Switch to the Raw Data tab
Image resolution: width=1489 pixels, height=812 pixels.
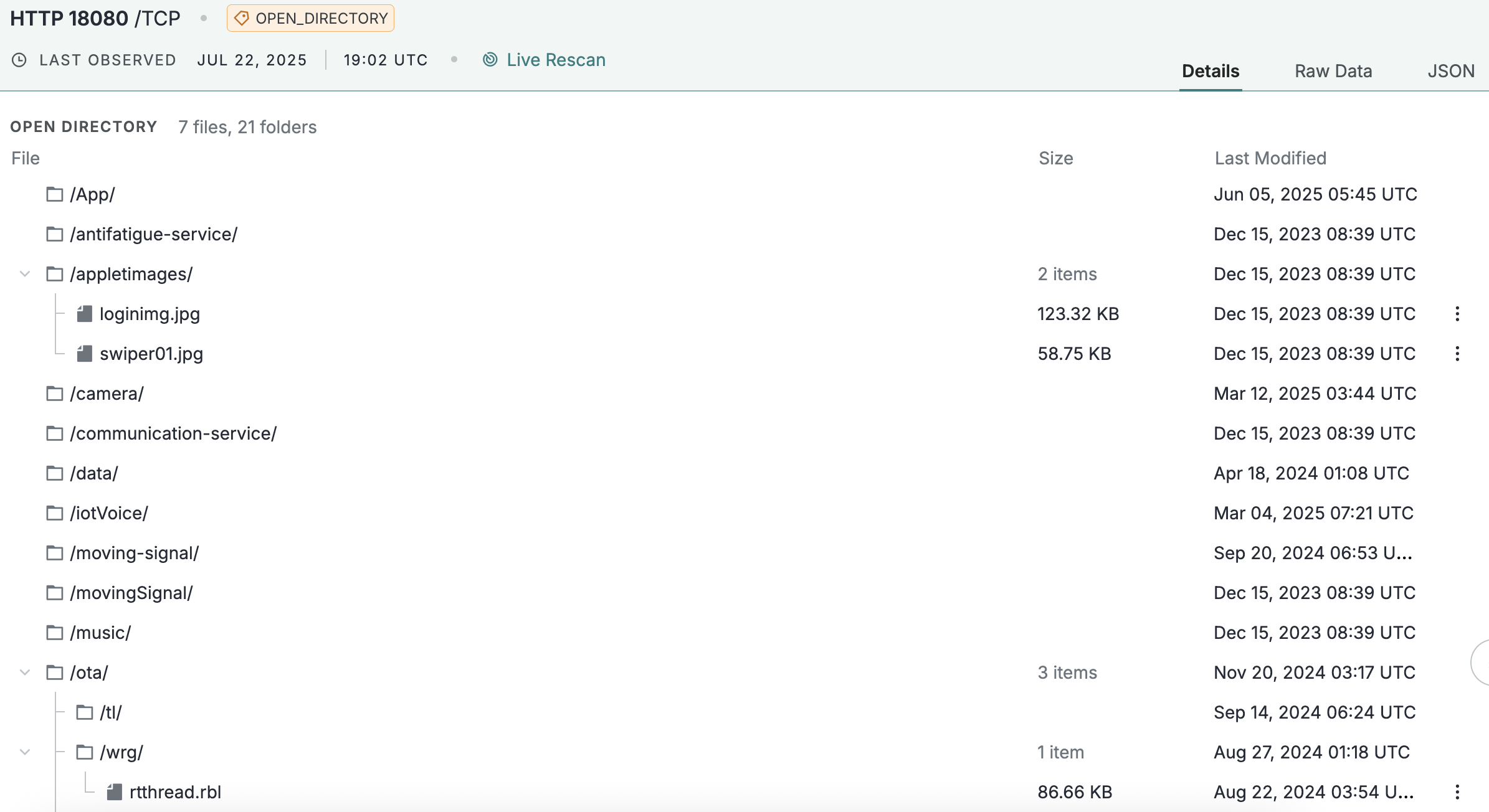point(1333,71)
